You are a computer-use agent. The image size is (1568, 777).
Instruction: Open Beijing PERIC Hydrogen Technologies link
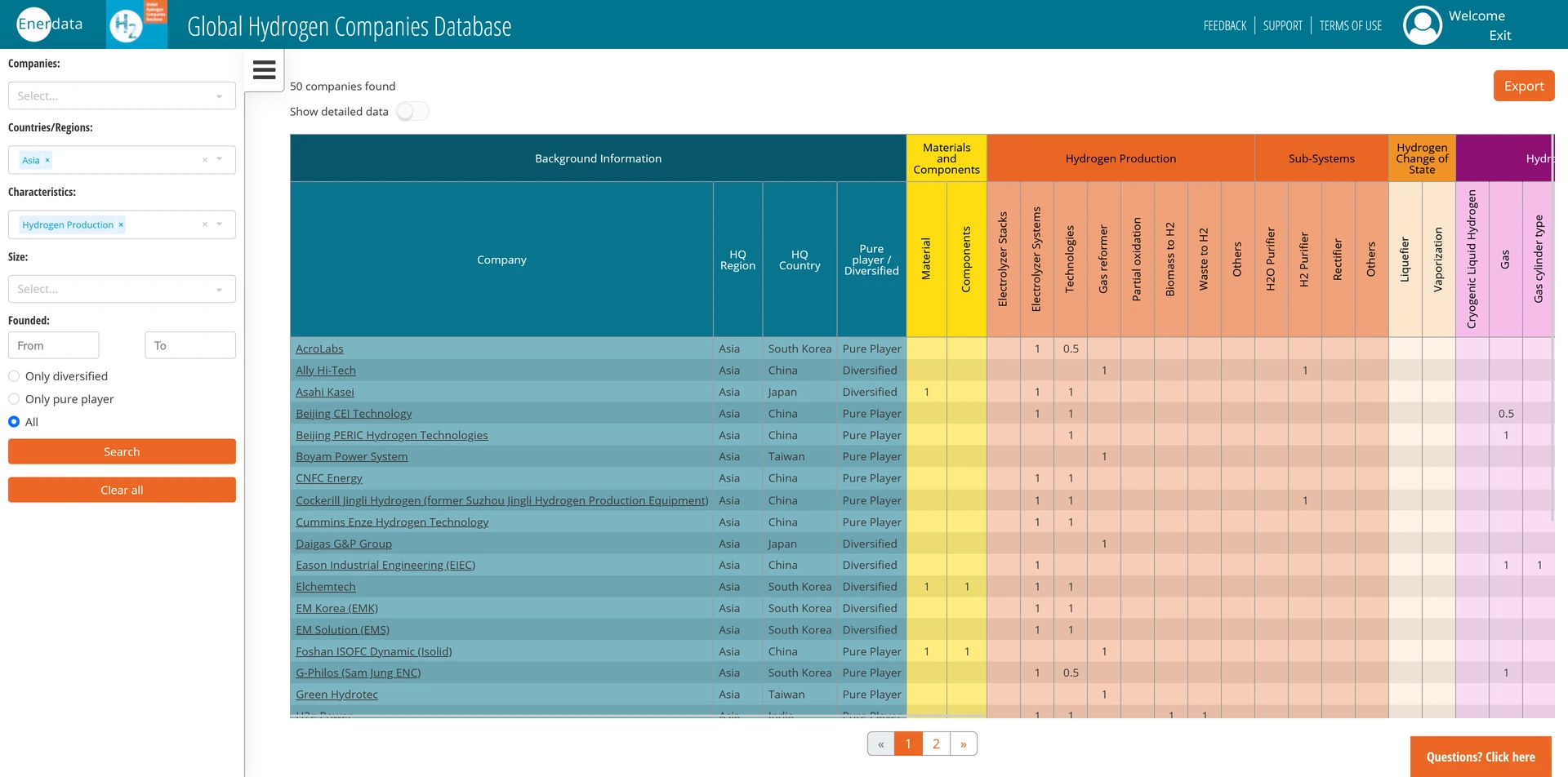click(392, 435)
